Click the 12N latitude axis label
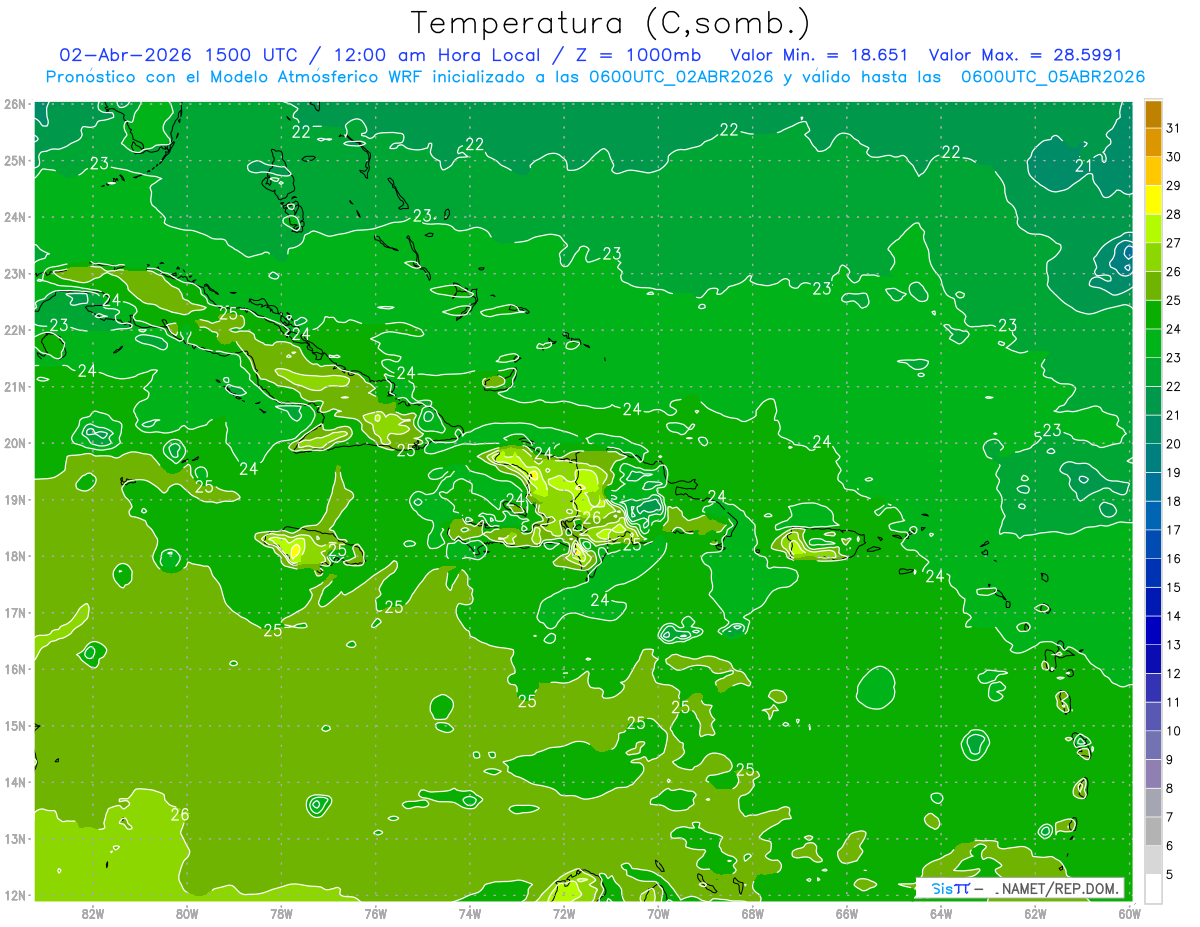This screenshot has height=927, width=1200. coord(14,895)
